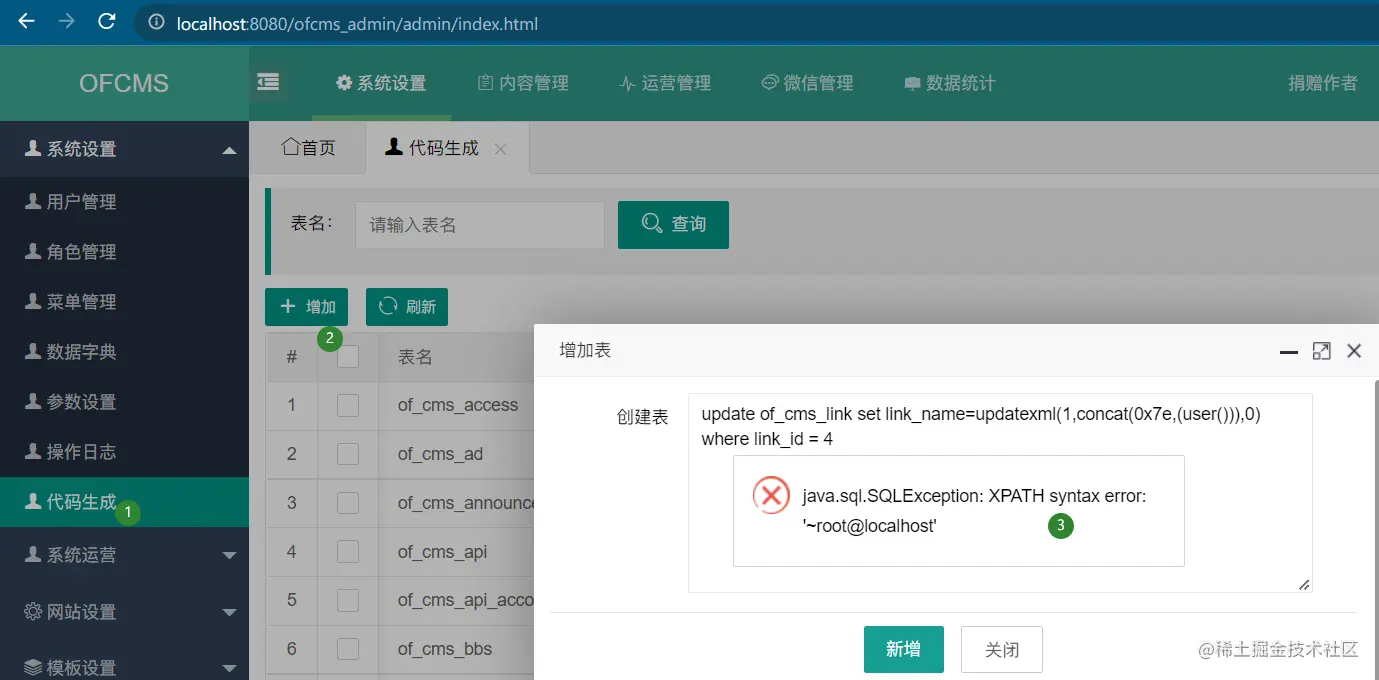Toggle the select-all checkbox in table header
This screenshot has width=1379, height=680.
point(348,356)
